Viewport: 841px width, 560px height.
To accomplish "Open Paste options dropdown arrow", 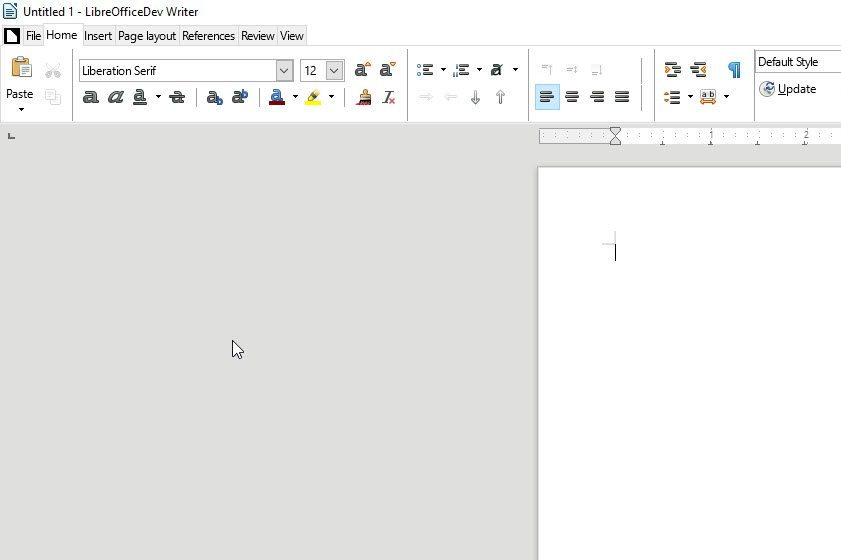I will (21, 109).
